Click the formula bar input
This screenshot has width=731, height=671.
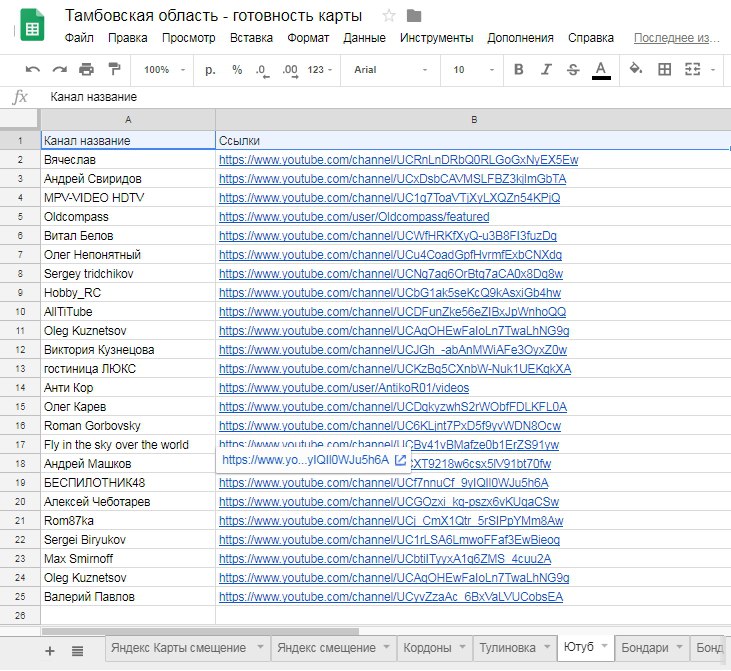tap(387, 97)
